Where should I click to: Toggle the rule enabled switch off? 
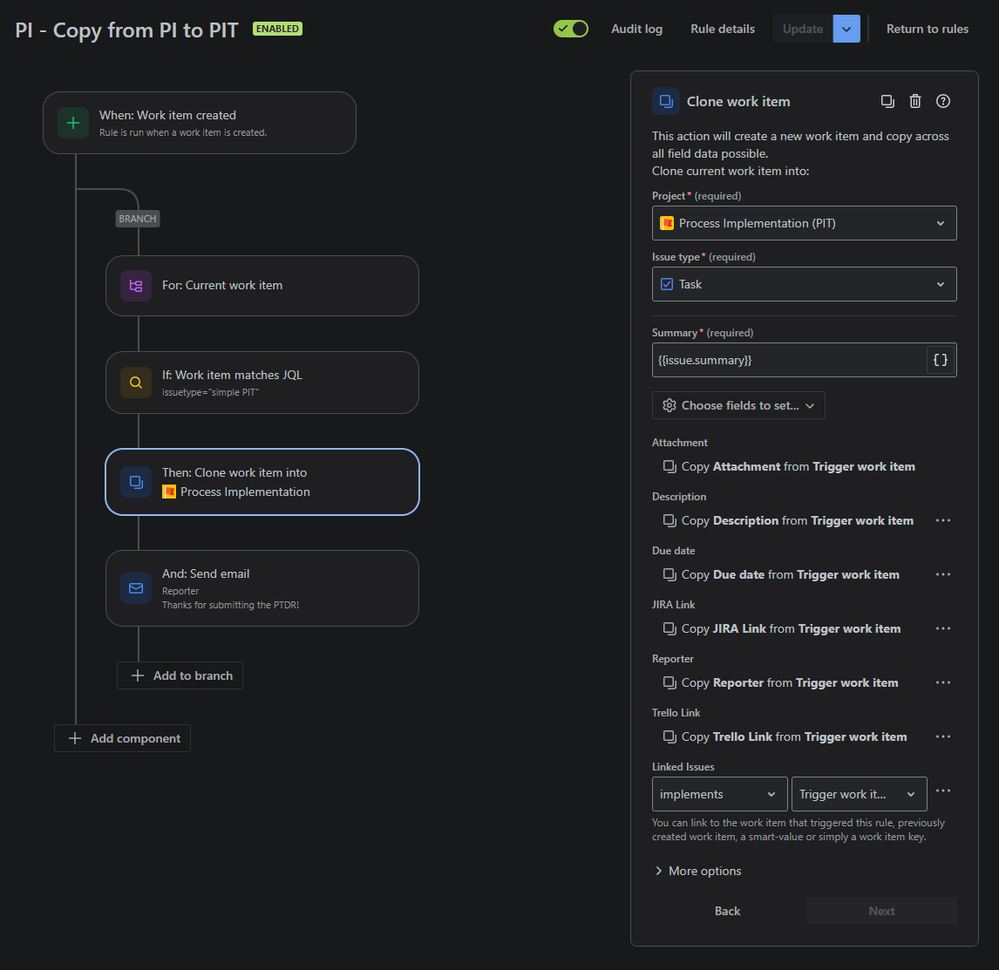571,29
